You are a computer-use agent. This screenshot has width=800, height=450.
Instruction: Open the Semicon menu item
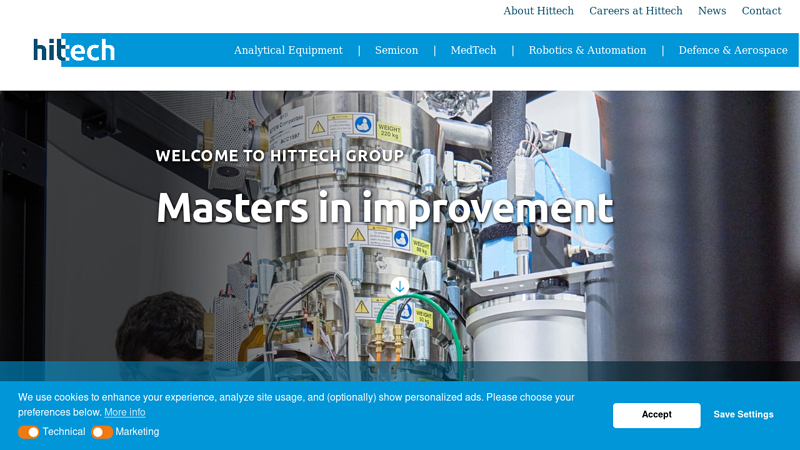(396, 50)
